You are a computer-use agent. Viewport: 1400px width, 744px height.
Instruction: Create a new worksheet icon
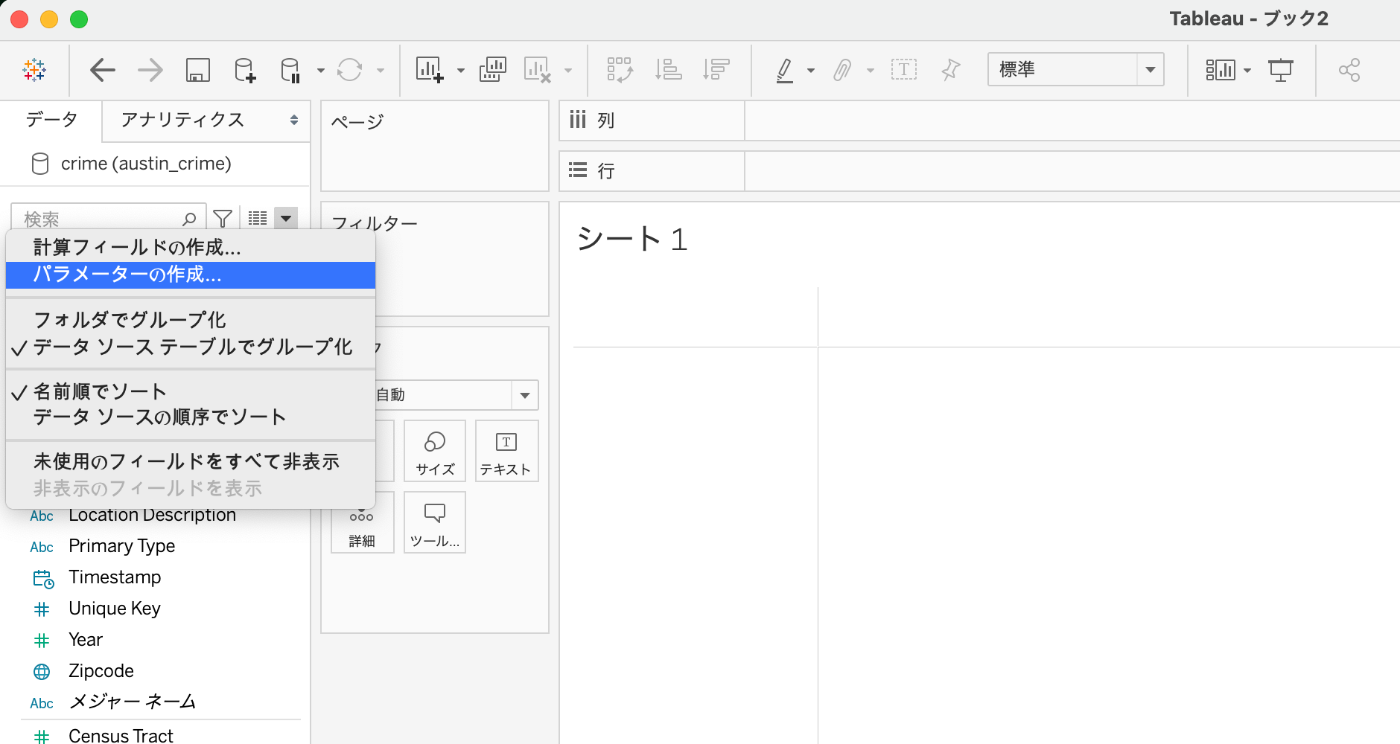pyautogui.click(x=430, y=70)
